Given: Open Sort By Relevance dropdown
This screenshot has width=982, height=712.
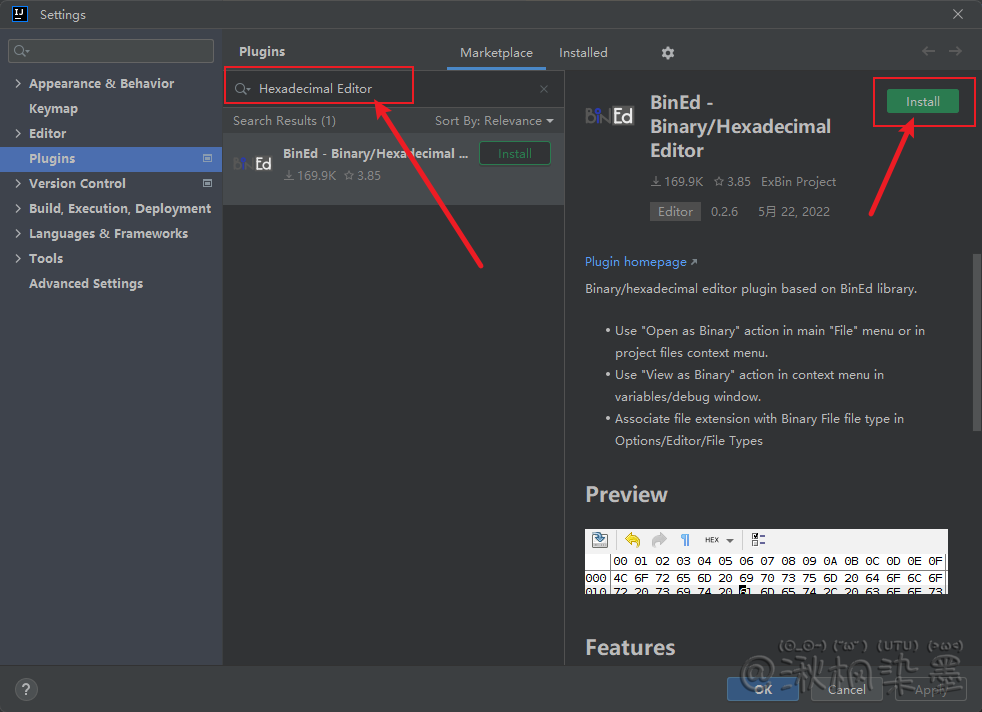Looking at the screenshot, I should click(x=494, y=121).
